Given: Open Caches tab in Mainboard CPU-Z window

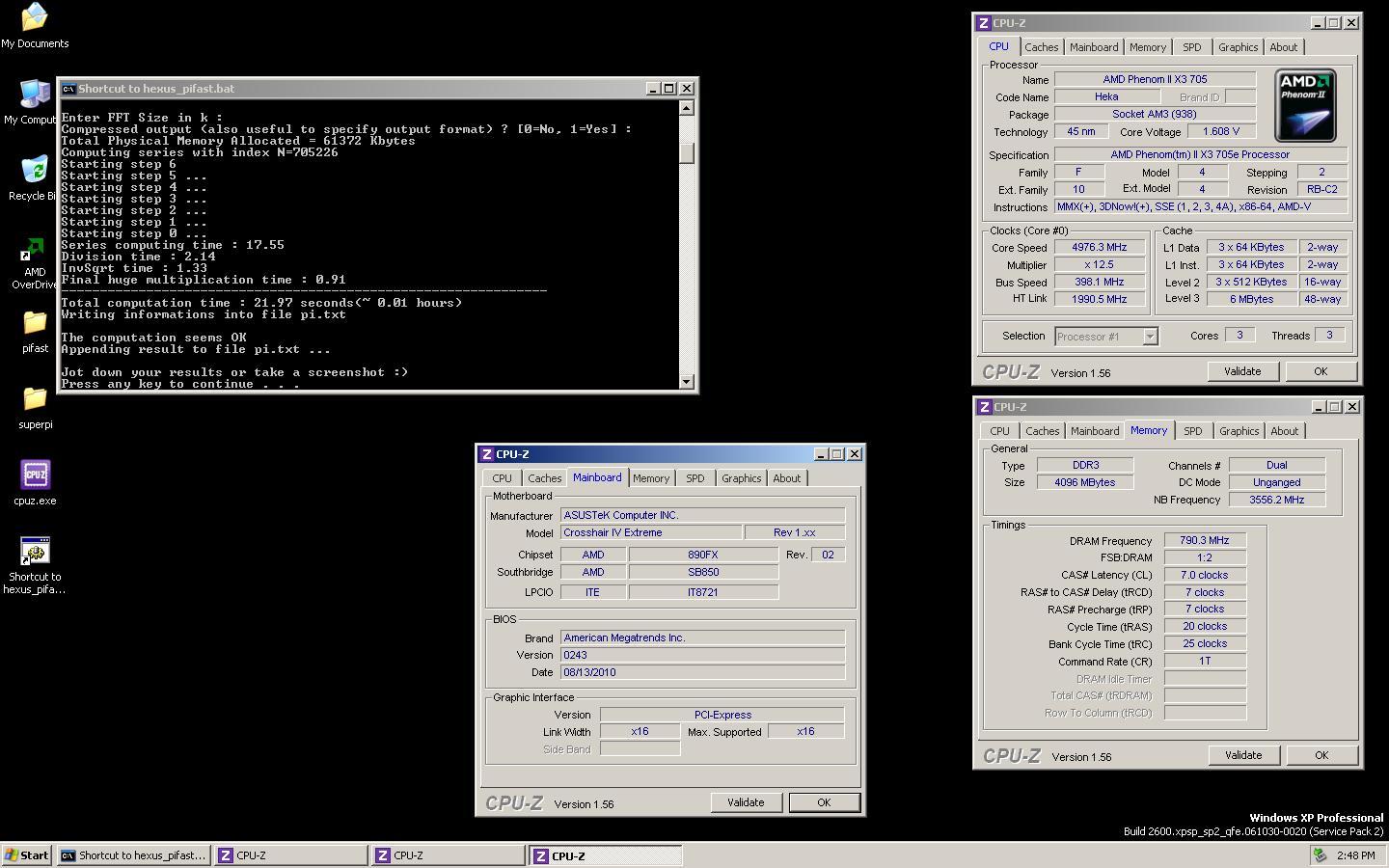Looking at the screenshot, I should click(x=544, y=478).
